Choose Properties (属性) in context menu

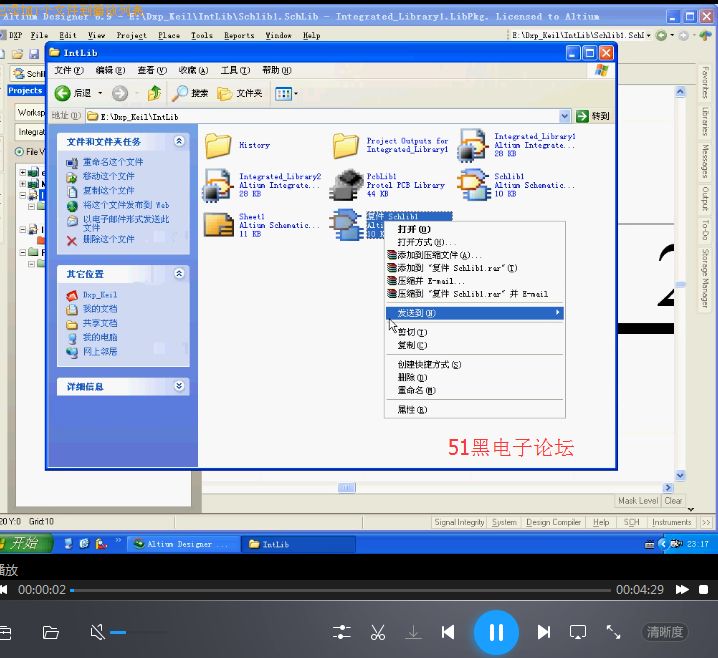[x=475, y=410]
